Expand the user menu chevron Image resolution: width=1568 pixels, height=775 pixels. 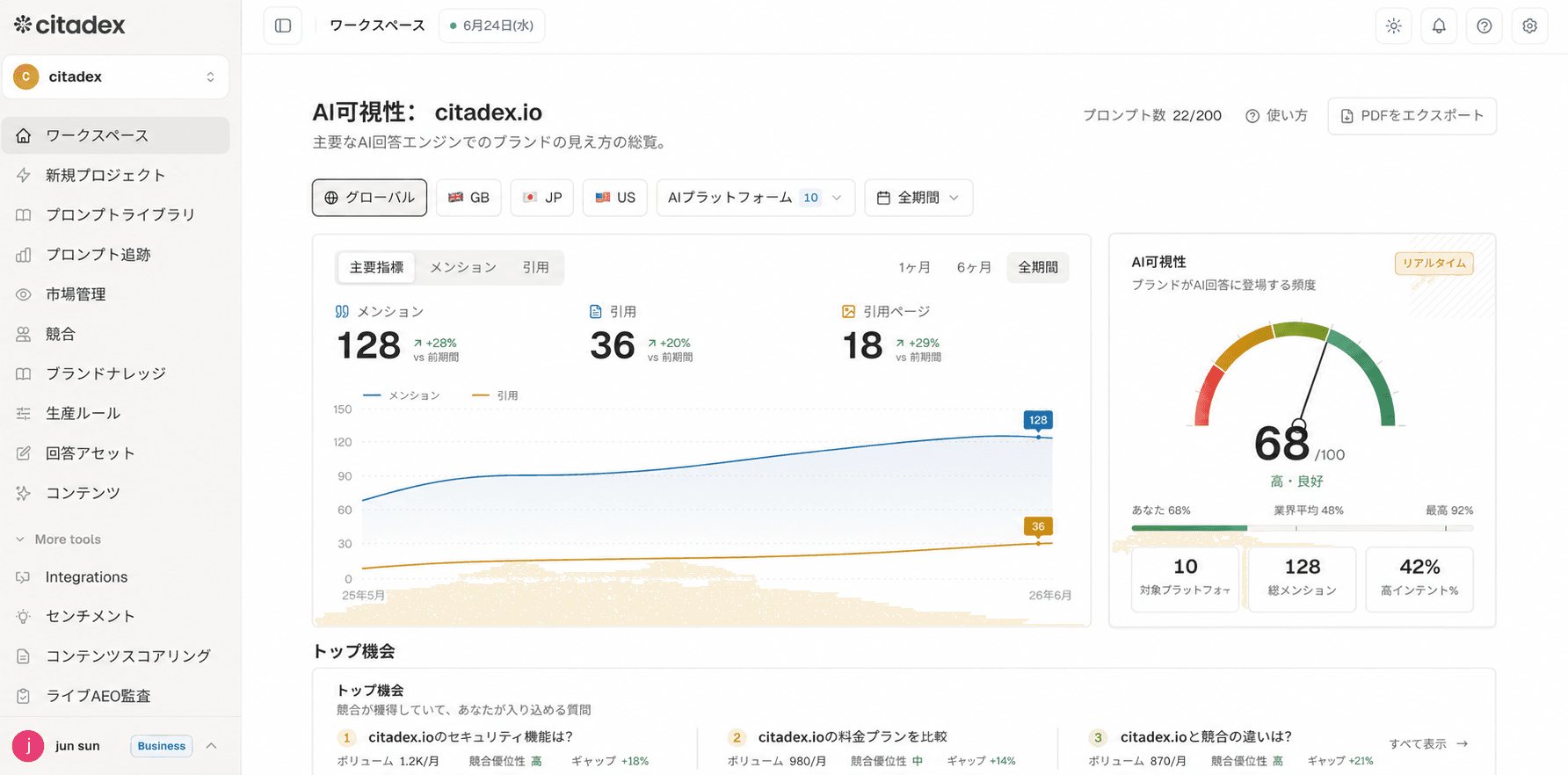(211, 746)
